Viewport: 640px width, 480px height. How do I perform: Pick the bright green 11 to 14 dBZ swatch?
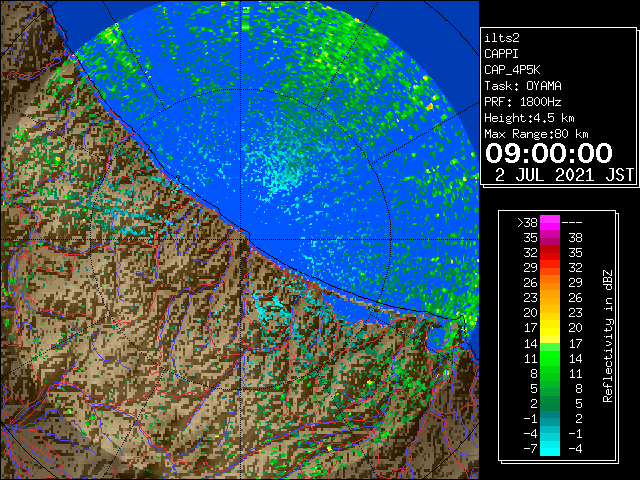pyautogui.click(x=550, y=358)
